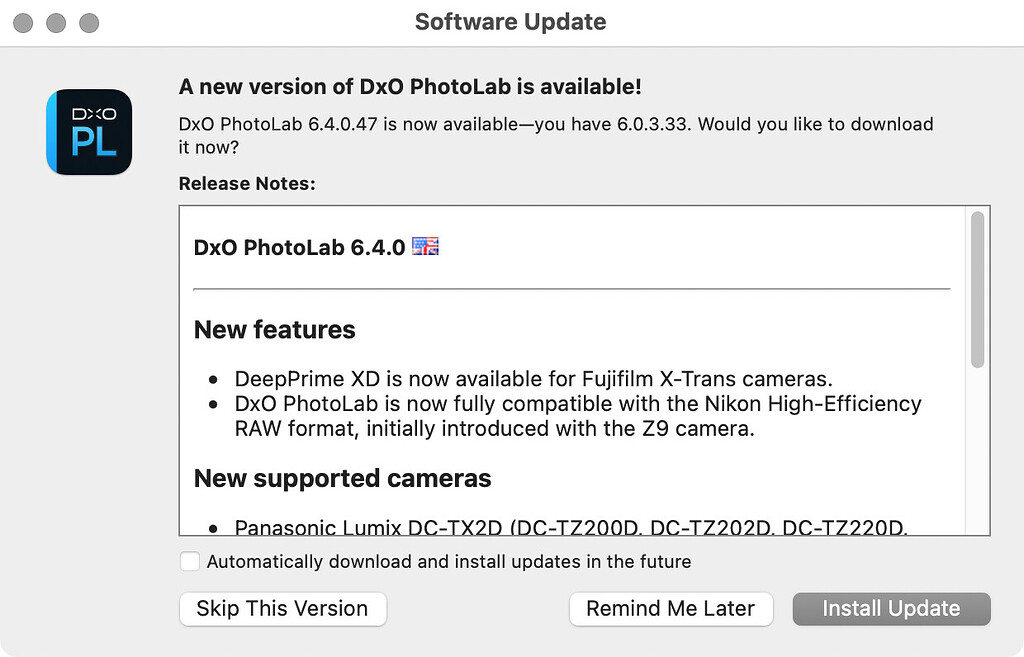Choose Remind Me Later
The width and height of the screenshot is (1024, 657).
[x=670, y=608]
